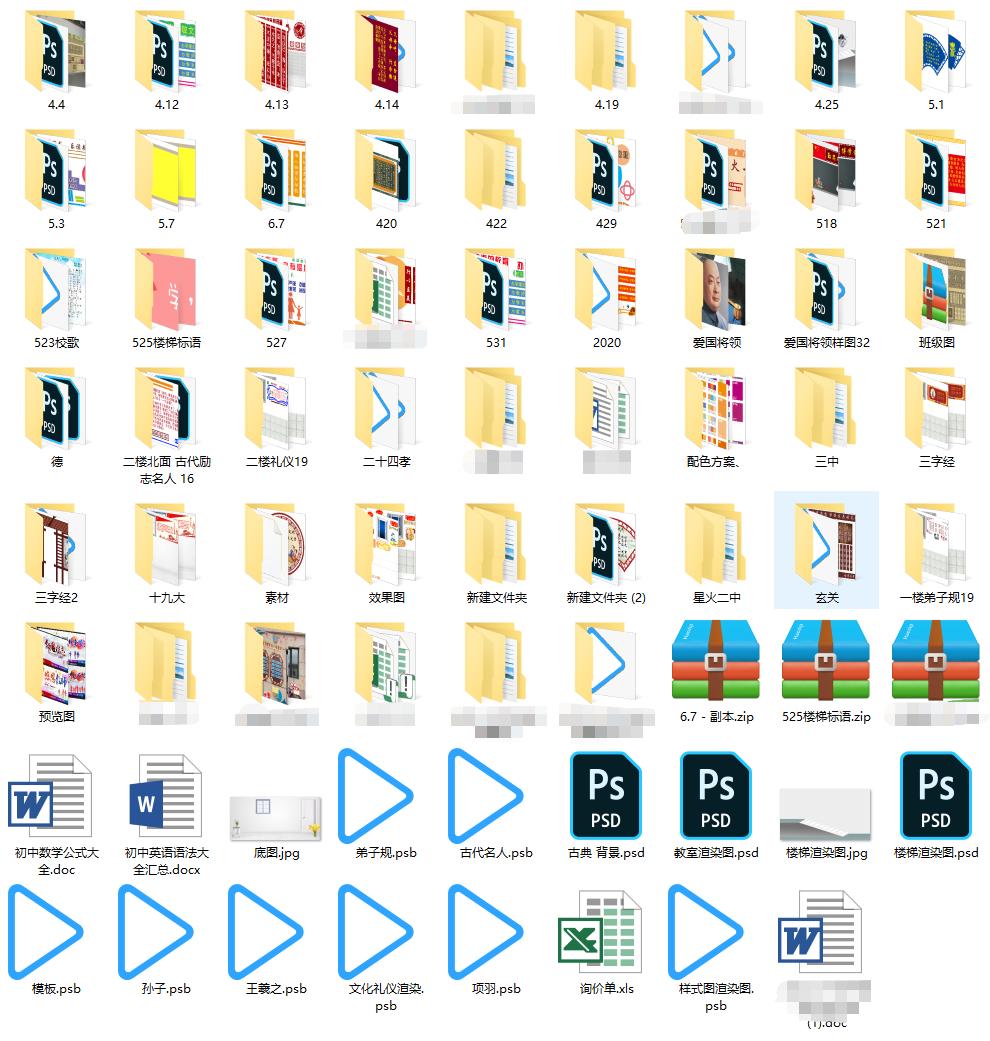Select the 孙子.psb file icon
990x1041 pixels.
156,931
